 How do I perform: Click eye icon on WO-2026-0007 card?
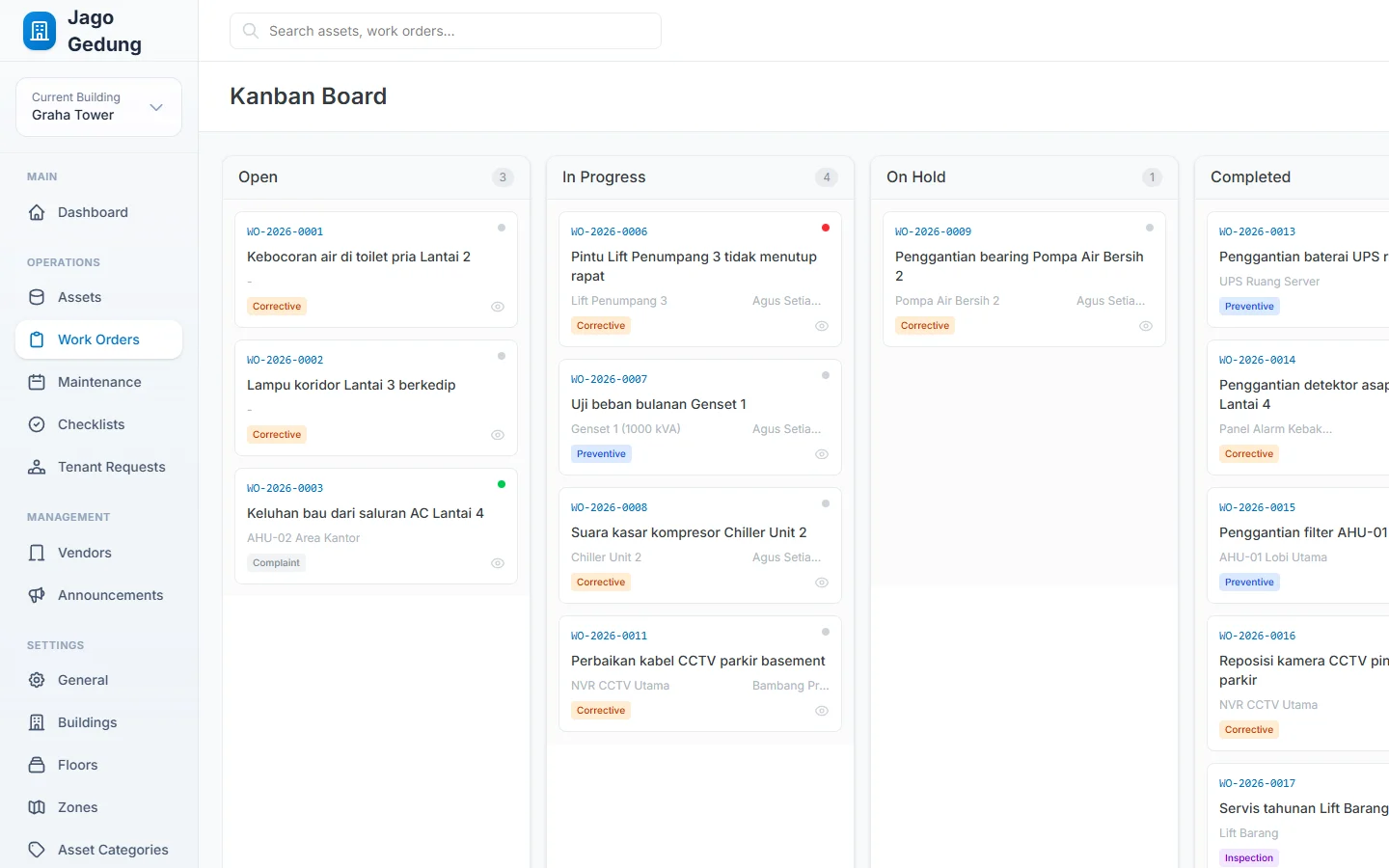(822, 454)
